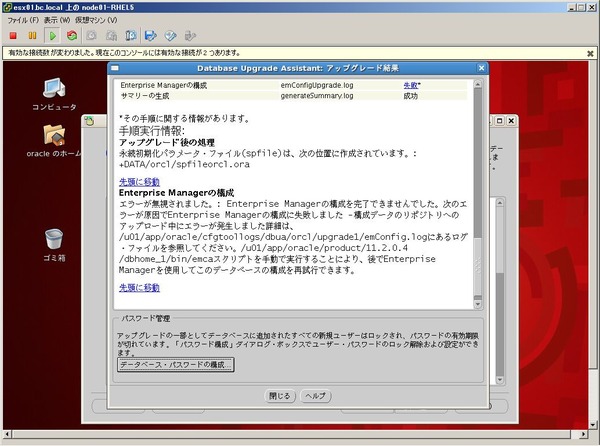Open the 仮想マシン (V) menu
This screenshot has height=446, width=600.
tap(96, 20)
